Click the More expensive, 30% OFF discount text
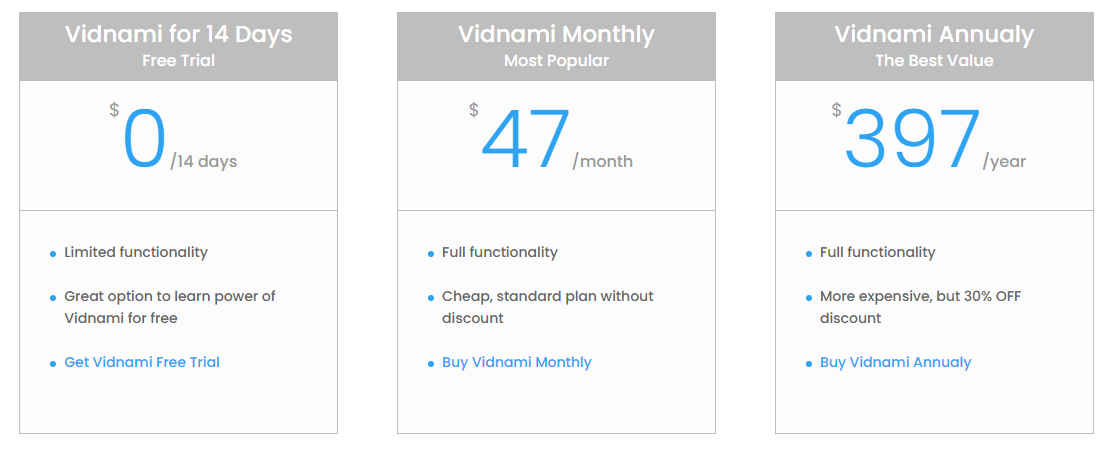 [920, 307]
